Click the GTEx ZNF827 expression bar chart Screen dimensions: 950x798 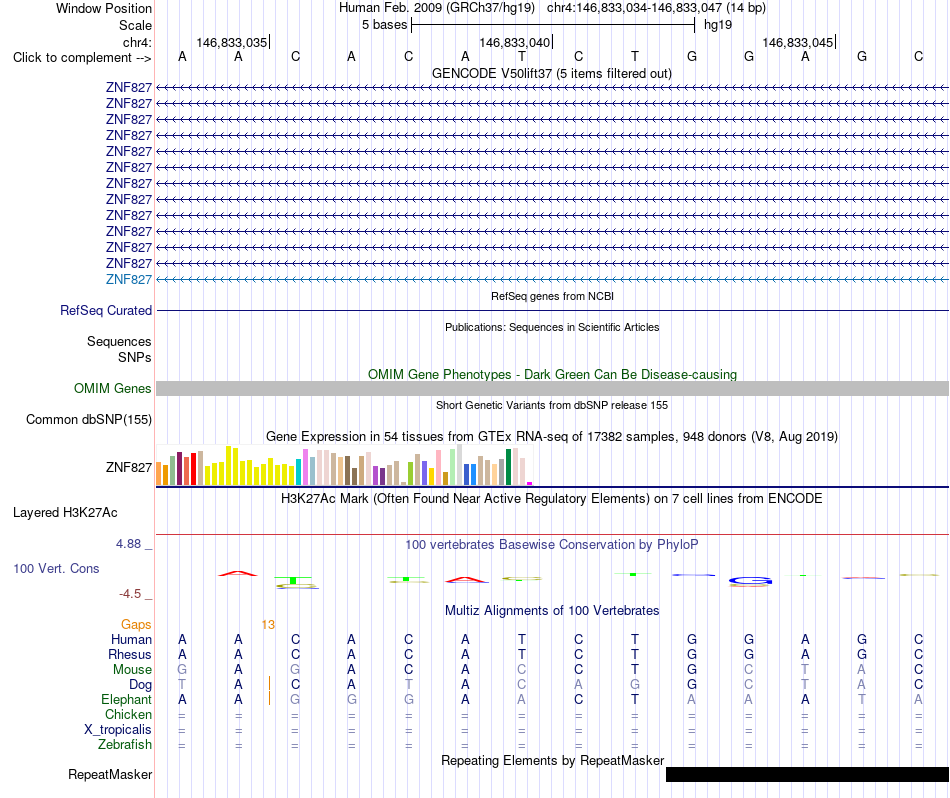[344, 465]
